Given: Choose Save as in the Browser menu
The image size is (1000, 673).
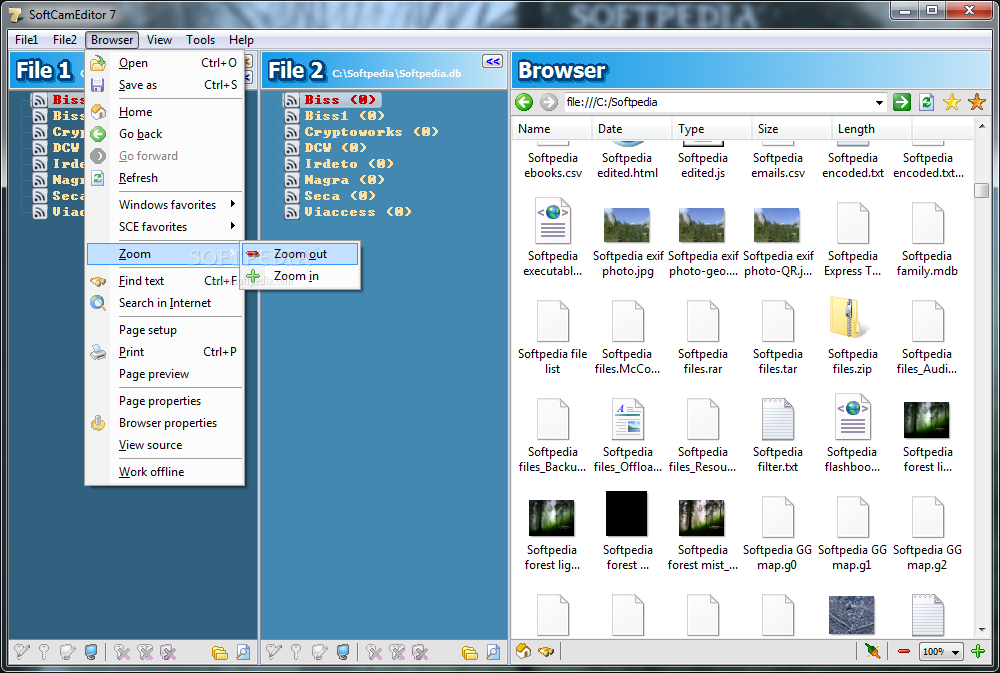Looking at the screenshot, I should 165,85.
